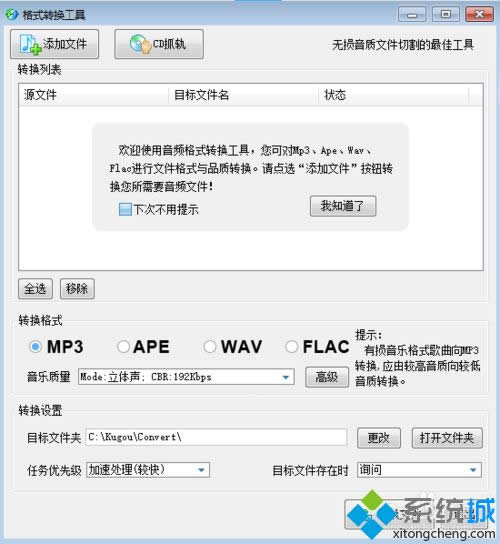500x544 pixels.
Task: Click the 高级 advanced button
Action: click(327, 377)
